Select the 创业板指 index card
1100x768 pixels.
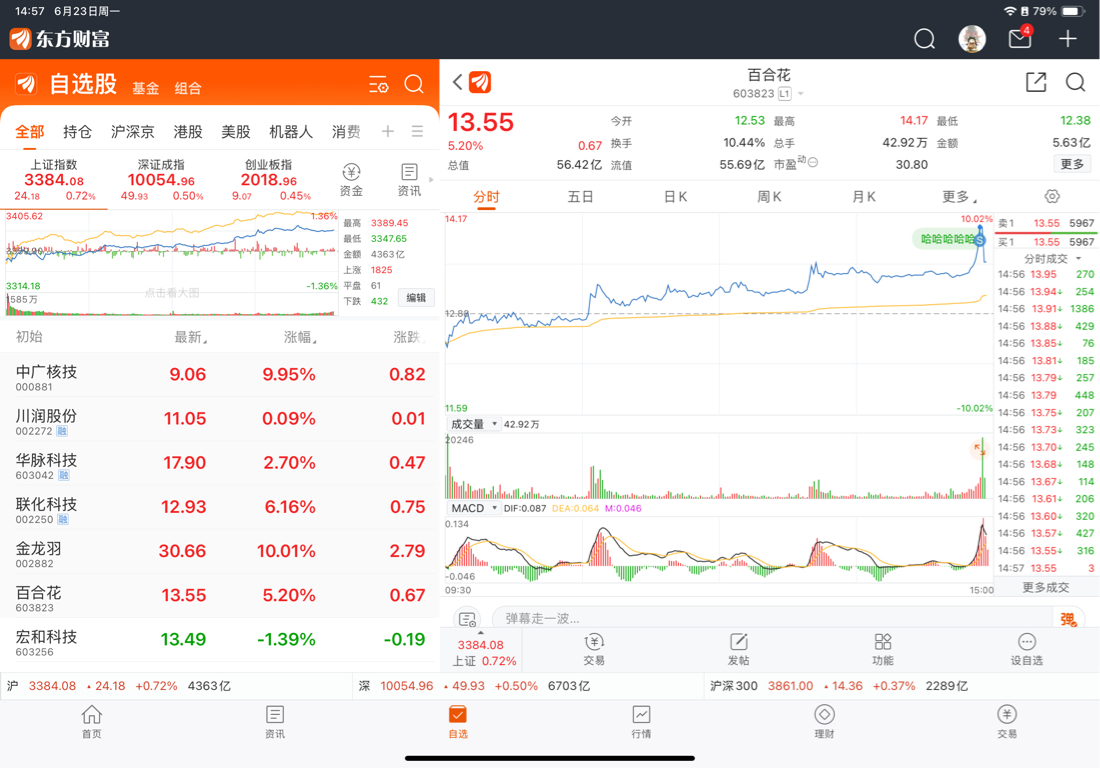click(268, 181)
